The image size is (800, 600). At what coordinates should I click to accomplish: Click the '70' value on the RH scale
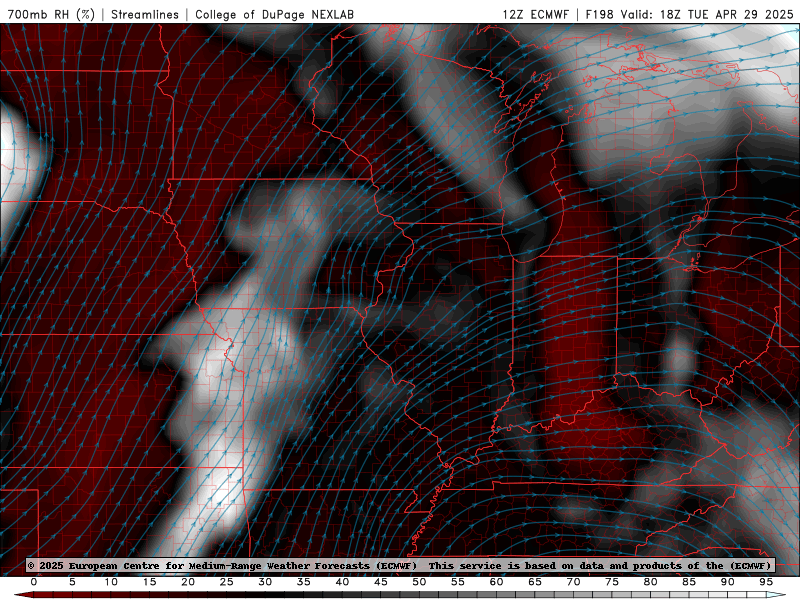(573, 582)
